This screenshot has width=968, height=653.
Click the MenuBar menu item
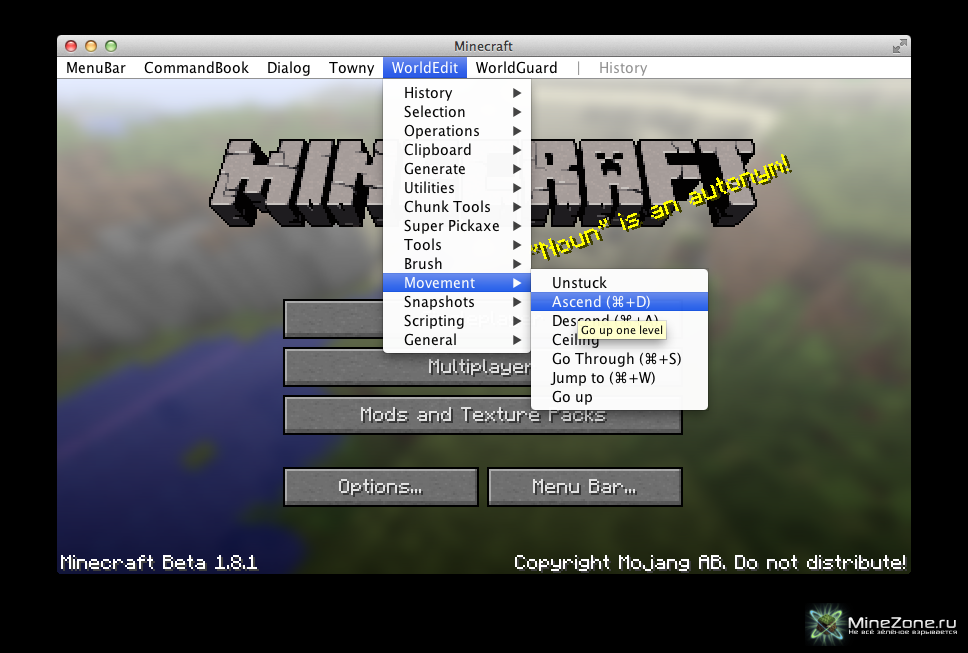pyautogui.click(x=96, y=68)
